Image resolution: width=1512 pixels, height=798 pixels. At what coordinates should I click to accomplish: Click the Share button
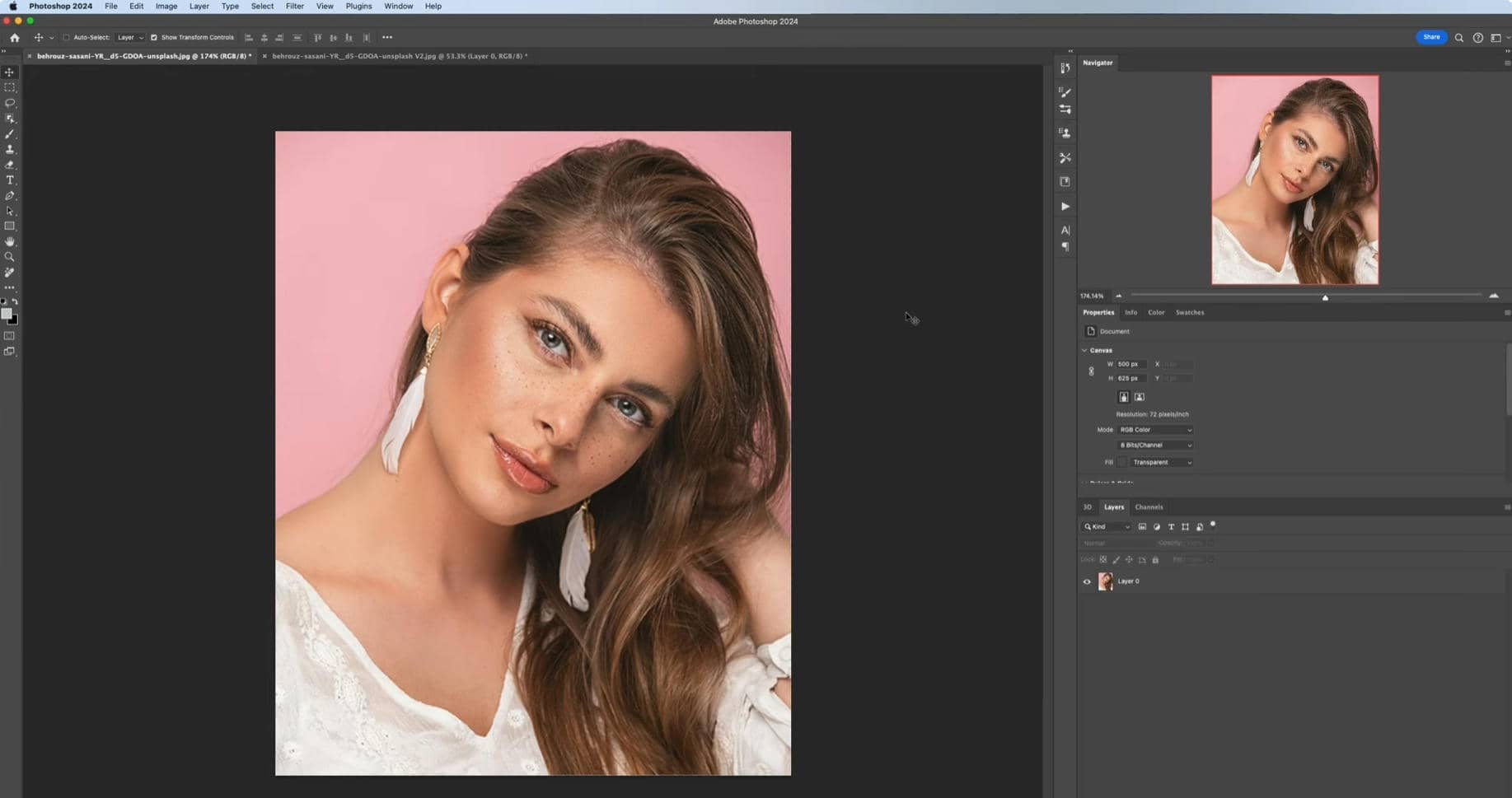point(1431,37)
